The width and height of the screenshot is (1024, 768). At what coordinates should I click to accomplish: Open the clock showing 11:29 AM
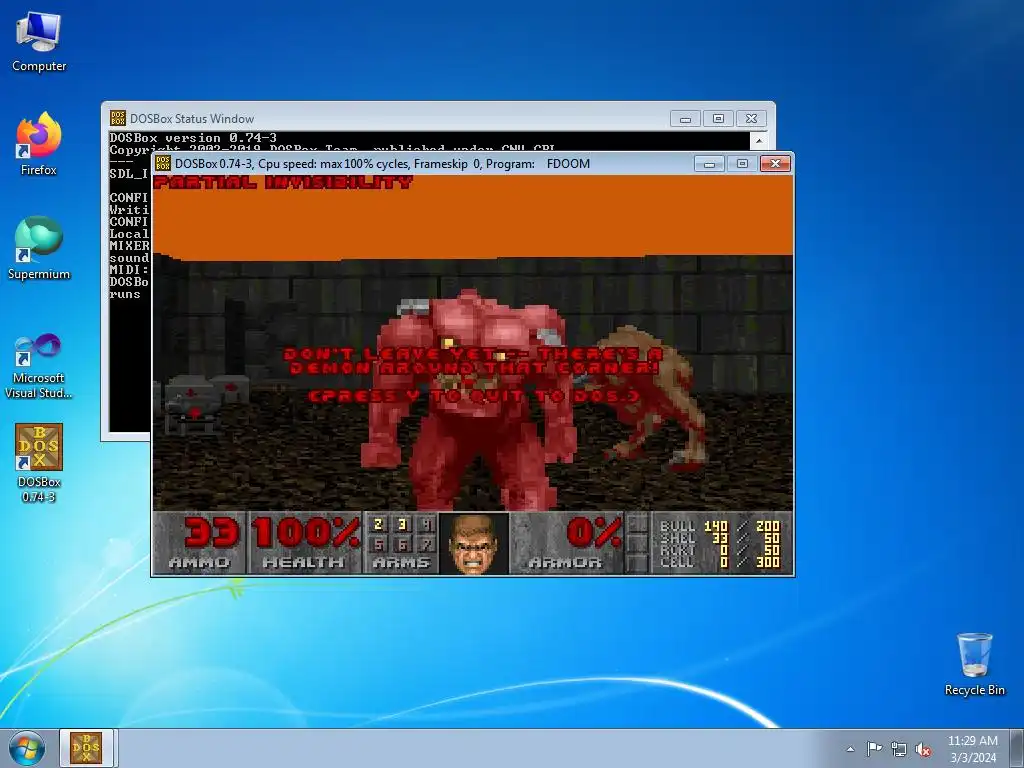click(972, 741)
